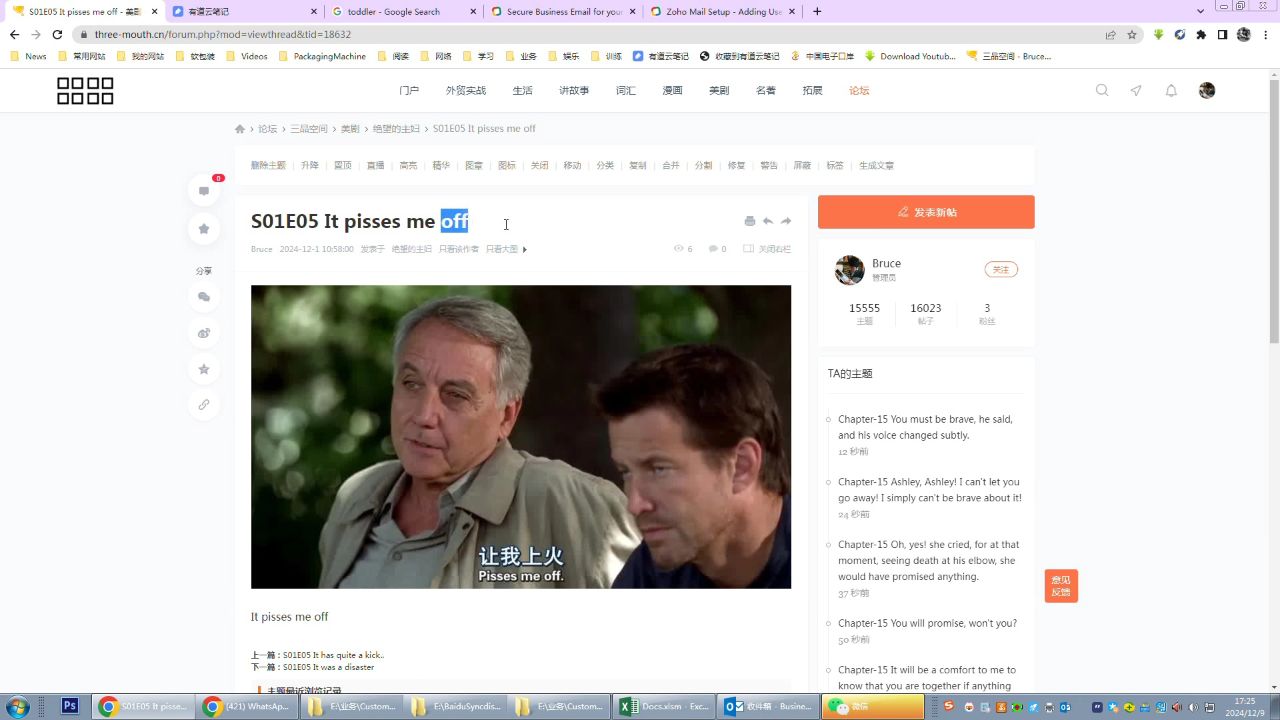Share via WeChat icon in left sidebar
Viewport: 1280px width, 720px height.
204,297
